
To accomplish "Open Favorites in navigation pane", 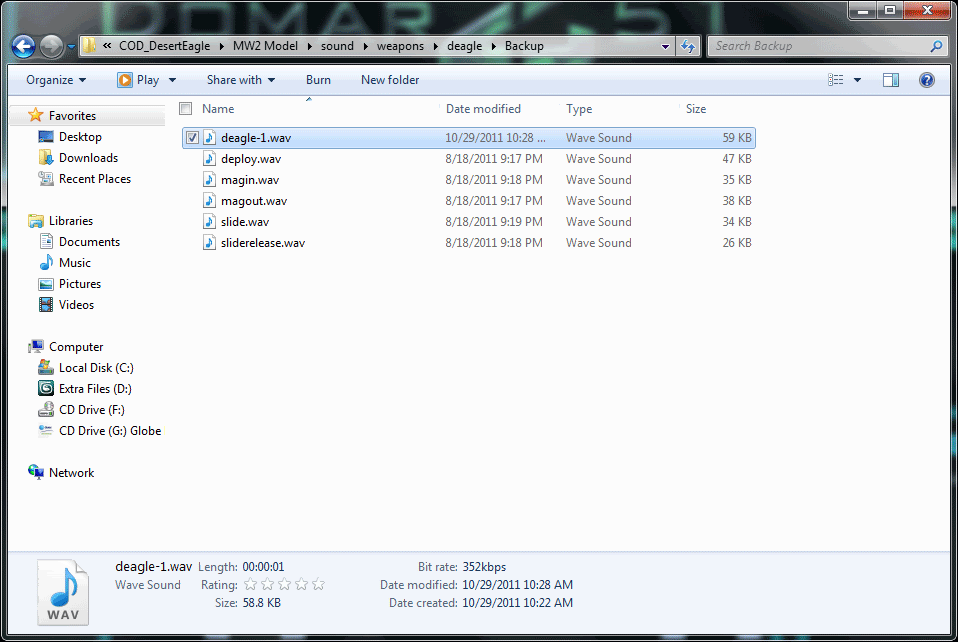I will click(72, 115).
